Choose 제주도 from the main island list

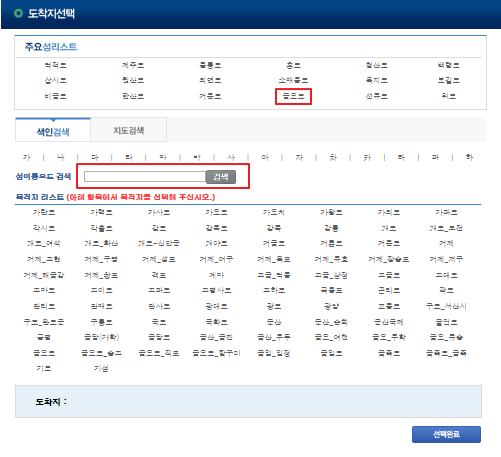coord(133,65)
